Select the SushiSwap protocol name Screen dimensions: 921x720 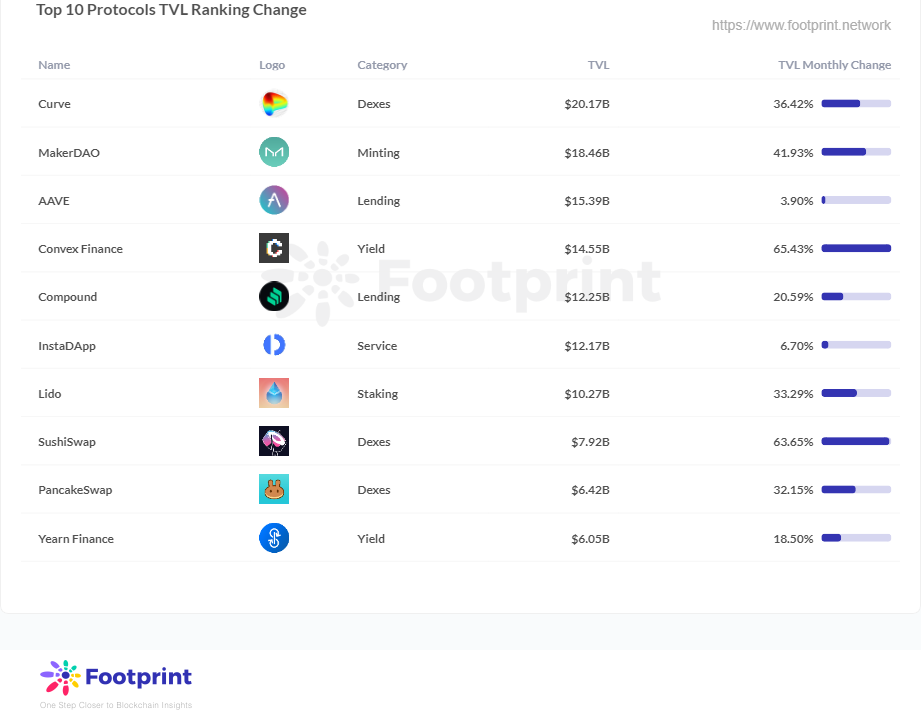pos(67,442)
